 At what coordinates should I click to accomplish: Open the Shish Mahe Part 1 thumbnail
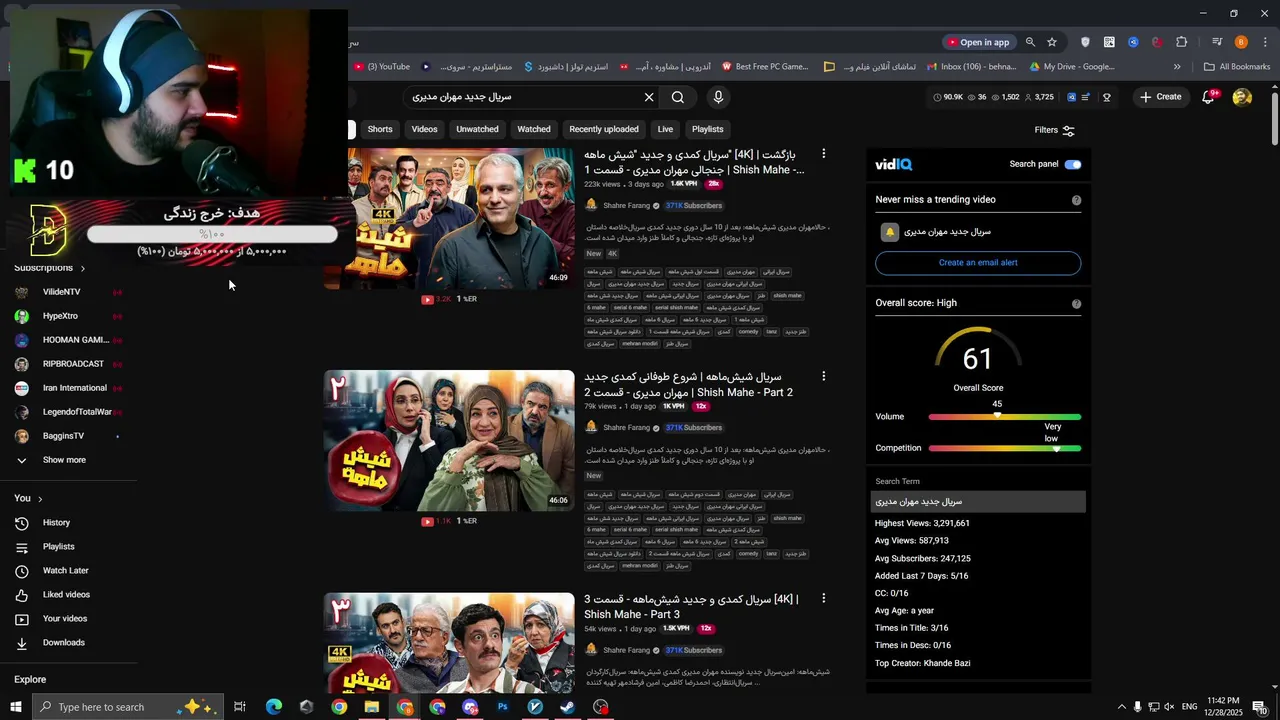point(449,219)
